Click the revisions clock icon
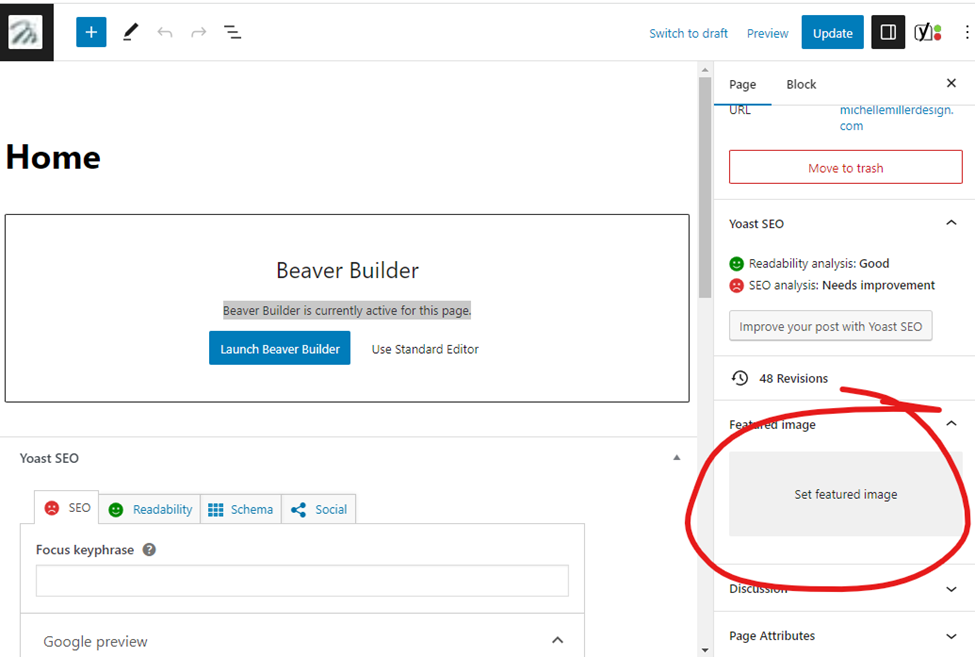Screen dimensions: 975x657 tap(739, 378)
